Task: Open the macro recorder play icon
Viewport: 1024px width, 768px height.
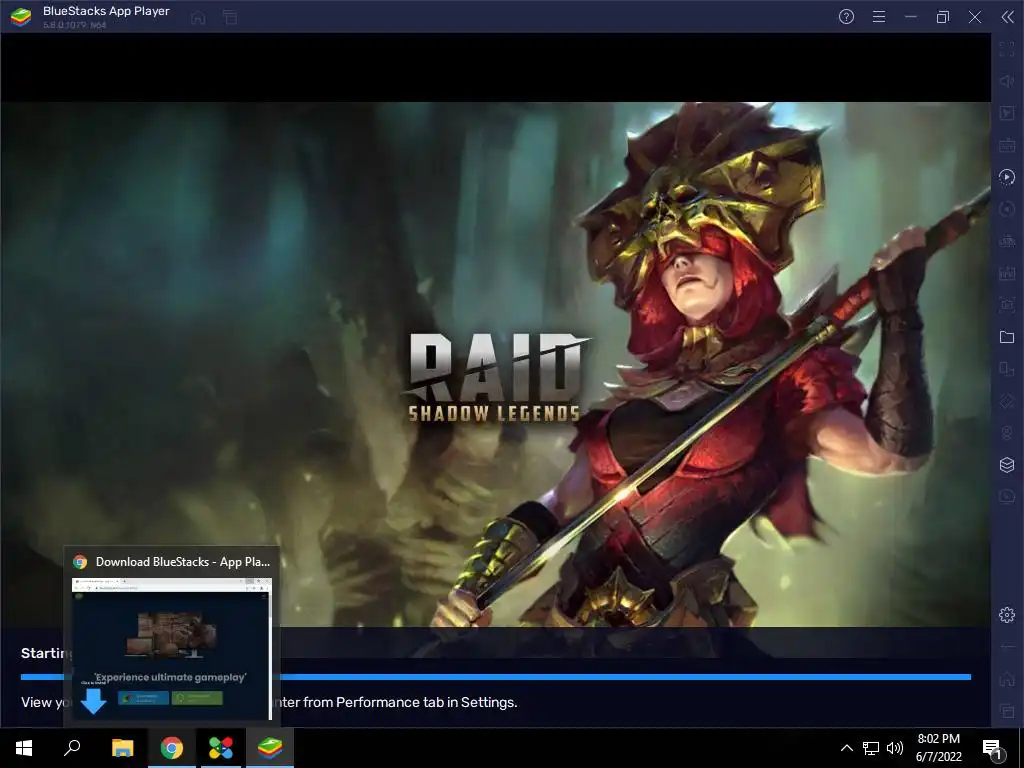Action: [x=1007, y=177]
